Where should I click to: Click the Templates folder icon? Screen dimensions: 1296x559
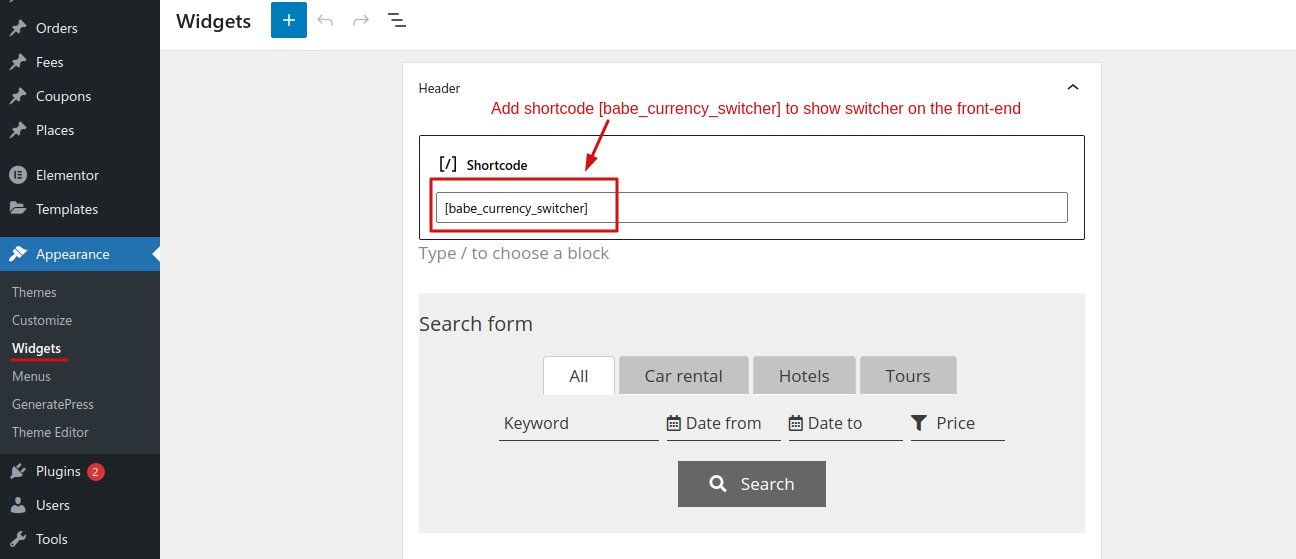click(x=17, y=209)
